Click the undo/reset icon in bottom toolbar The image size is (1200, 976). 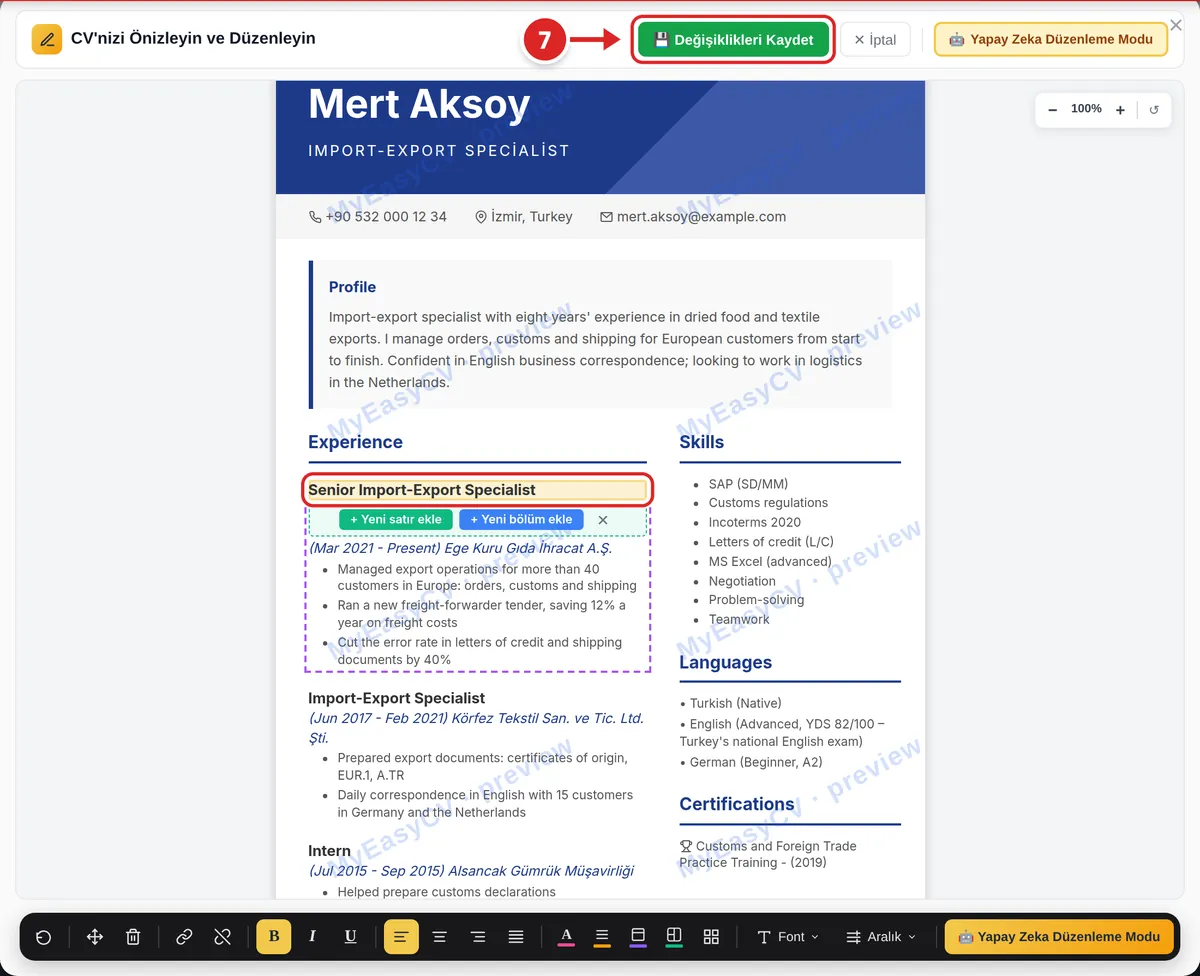tap(44, 937)
